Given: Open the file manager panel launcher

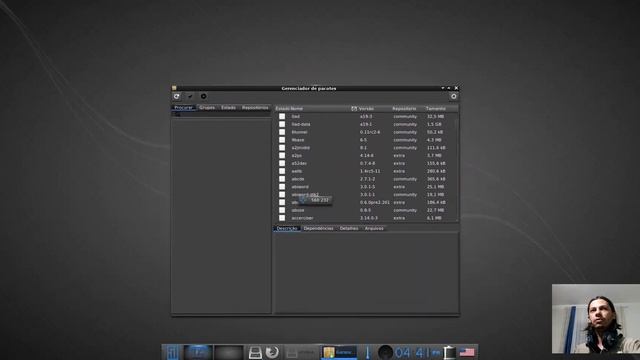Looking at the screenshot, I should click(255, 352).
